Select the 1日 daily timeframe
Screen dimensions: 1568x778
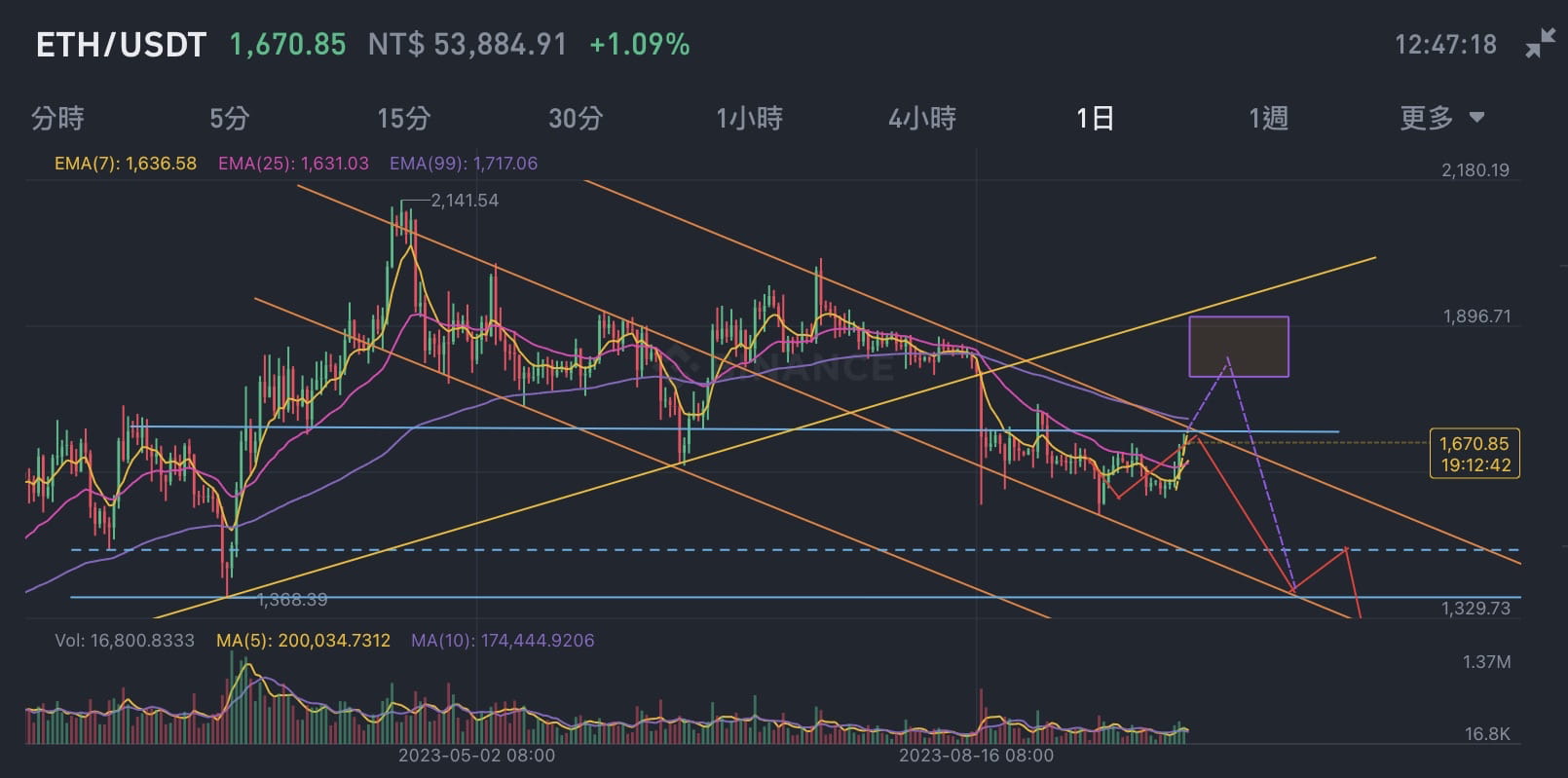click(1095, 119)
